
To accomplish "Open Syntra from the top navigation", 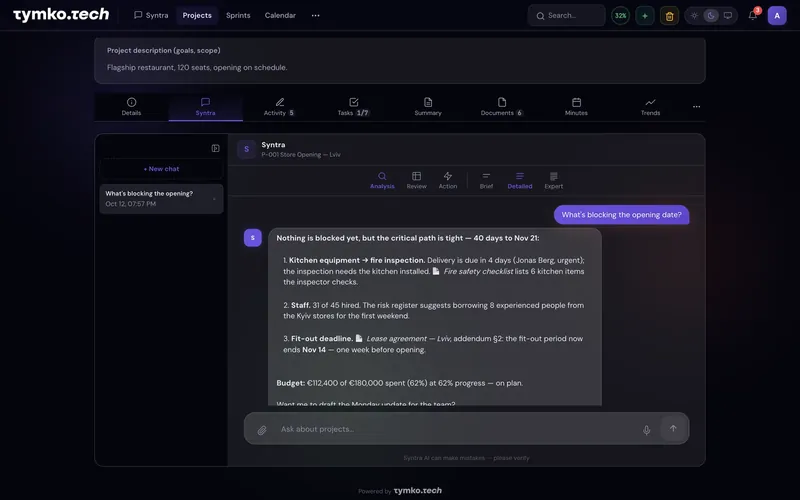I will 151,15.
